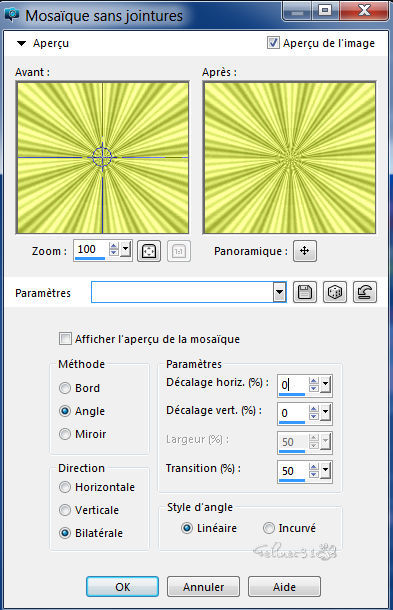Select the Incurvé angle style
Viewport: 393px width, 610px height.
[x=268, y=528]
